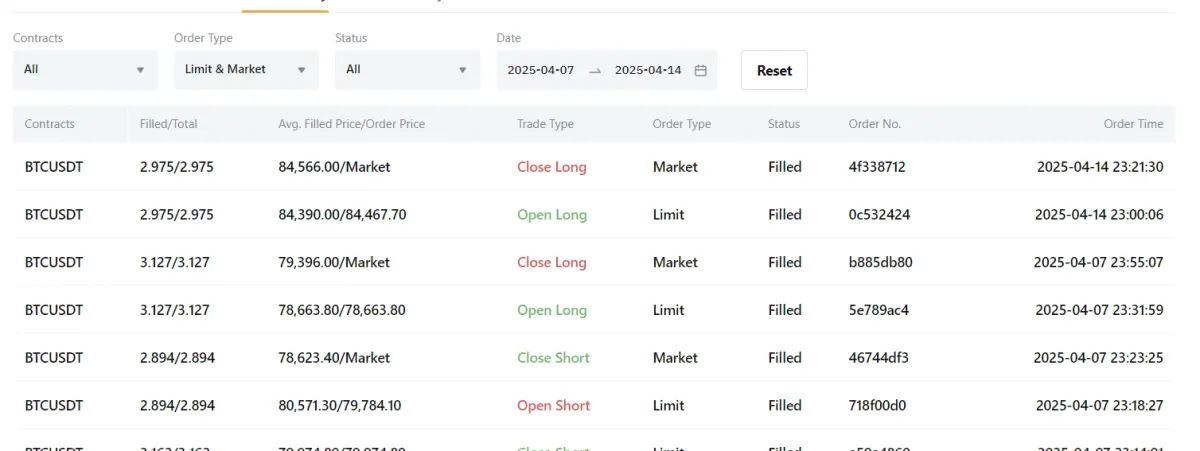Click the green Close Short trade label
This screenshot has height=451, width=1200.
click(x=553, y=358)
